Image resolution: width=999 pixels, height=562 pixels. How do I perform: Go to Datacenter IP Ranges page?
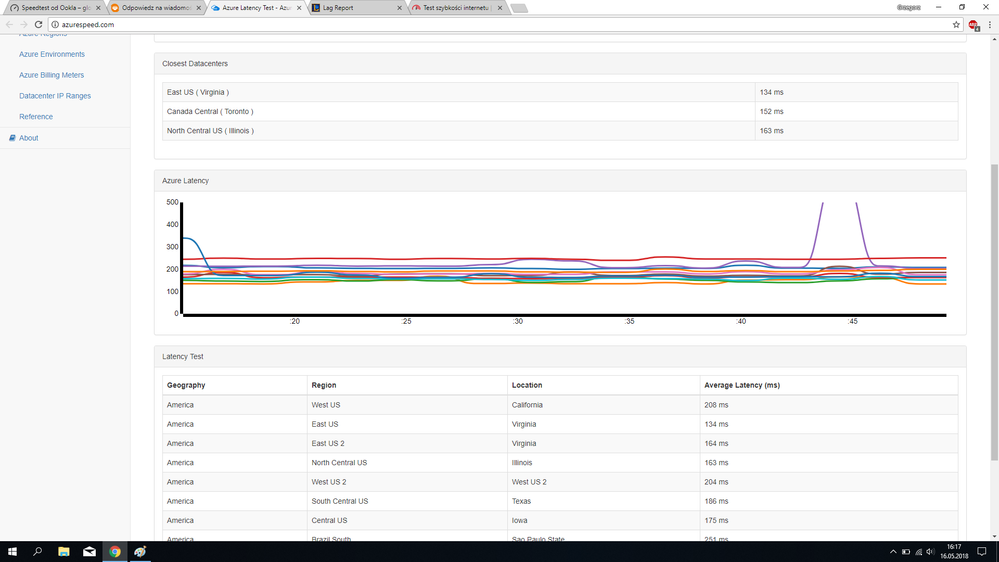[x=55, y=96]
